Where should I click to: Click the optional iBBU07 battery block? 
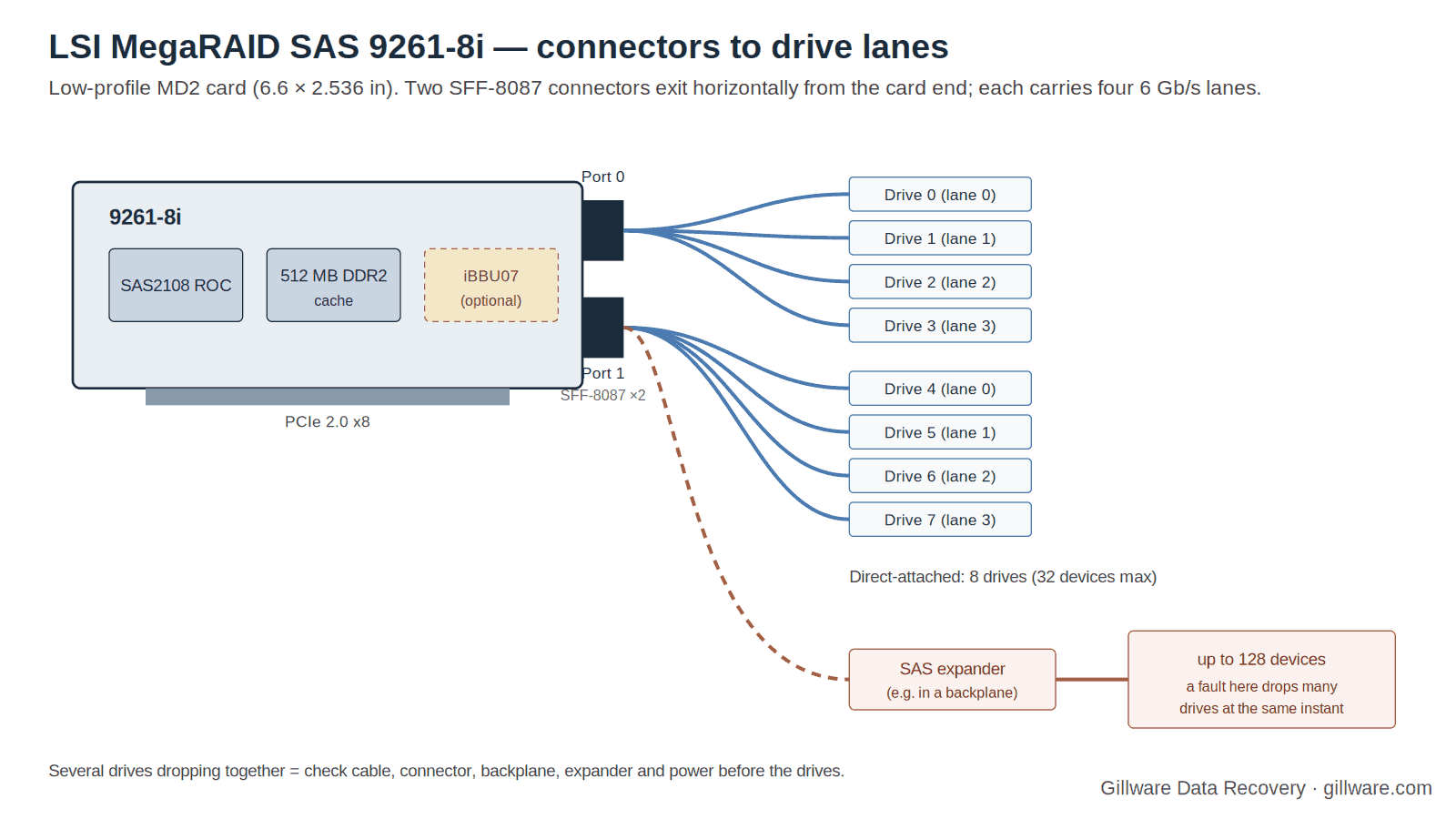click(x=491, y=285)
